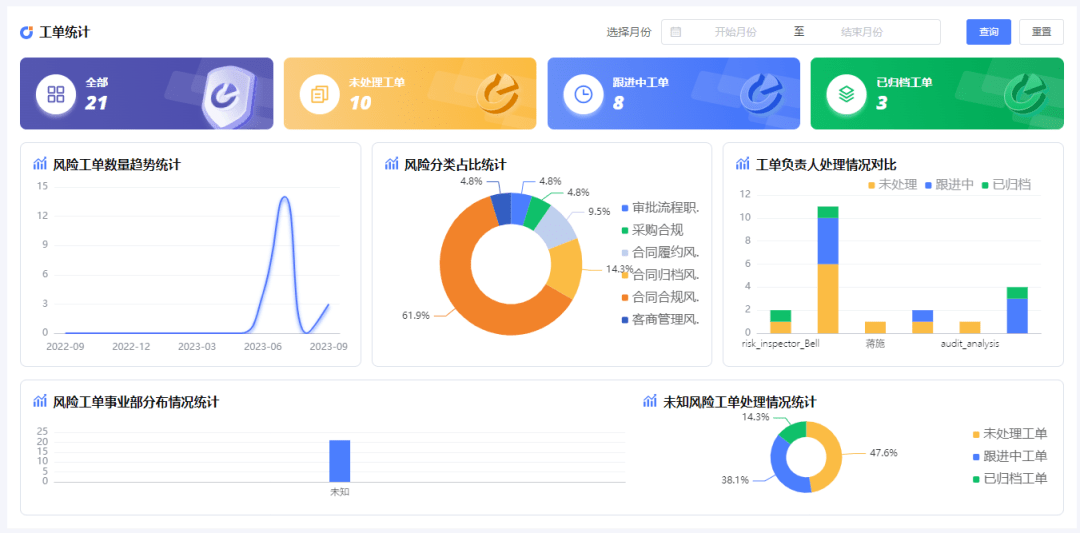Open the 结束月份 end month picker

click(862, 32)
